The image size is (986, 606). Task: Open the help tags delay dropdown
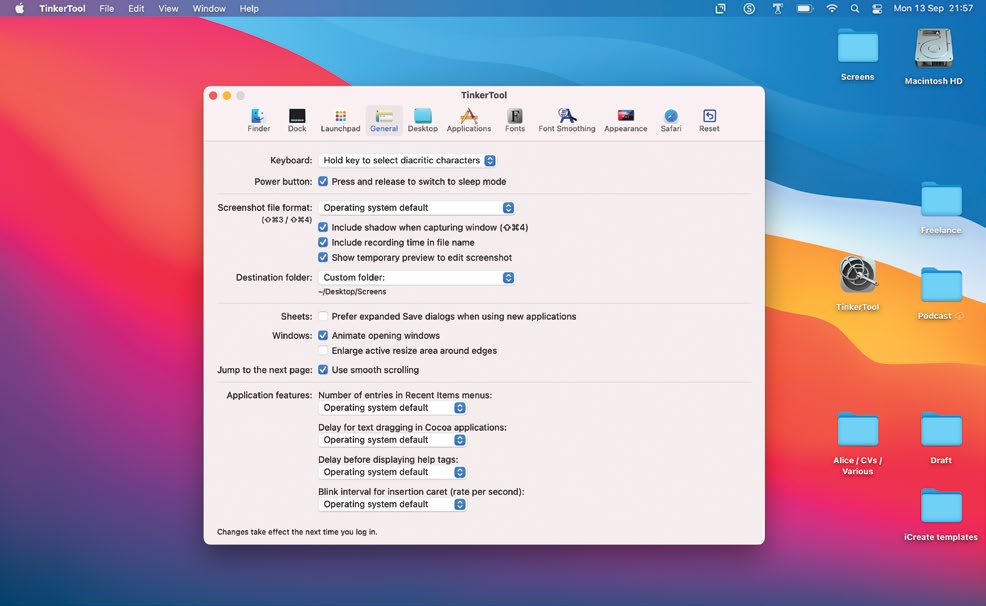pos(392,471)
